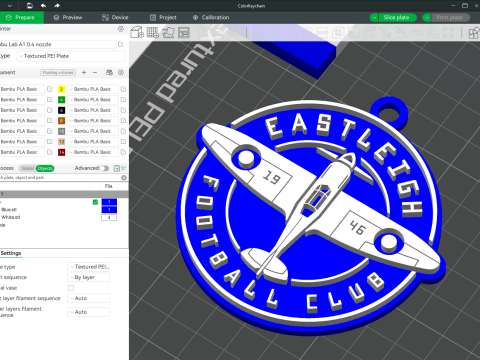Open the Bambu Lab A1 0.4 nozzle dropdown
The width and height of the screenshot is (480, 360).
[57, 44]
